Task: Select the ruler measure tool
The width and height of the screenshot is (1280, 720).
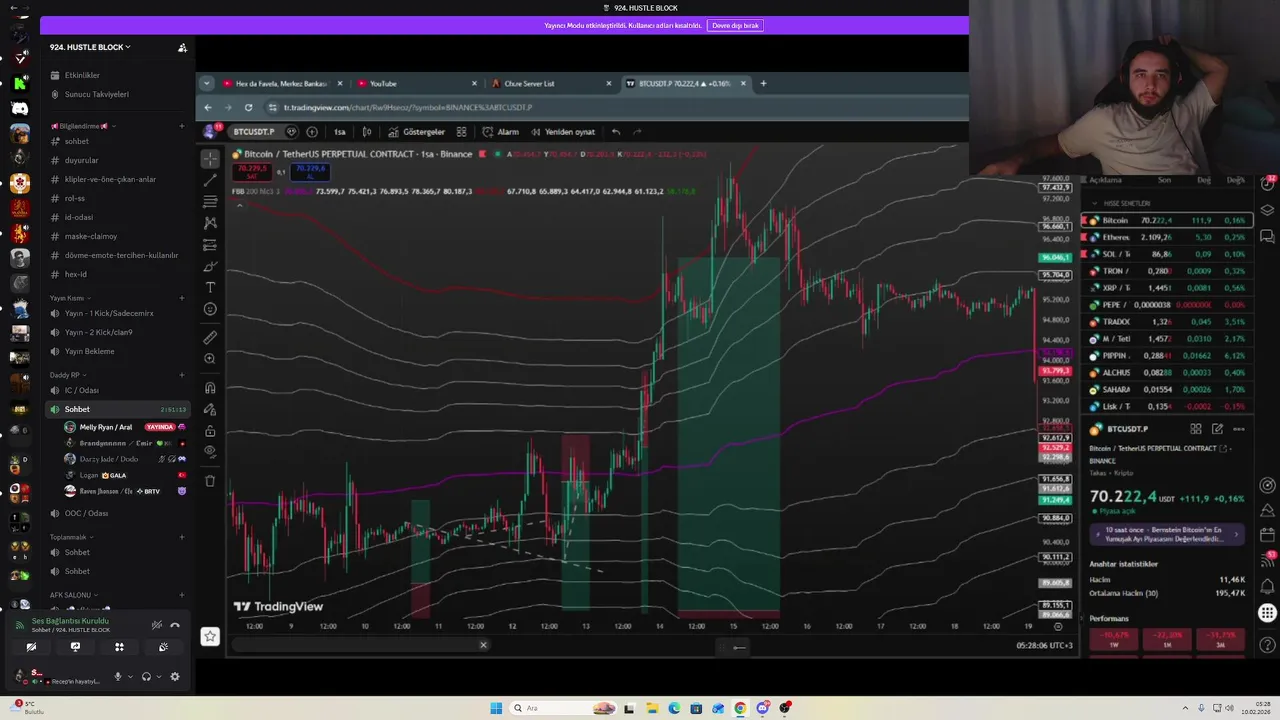Action: tap(210, 337)
